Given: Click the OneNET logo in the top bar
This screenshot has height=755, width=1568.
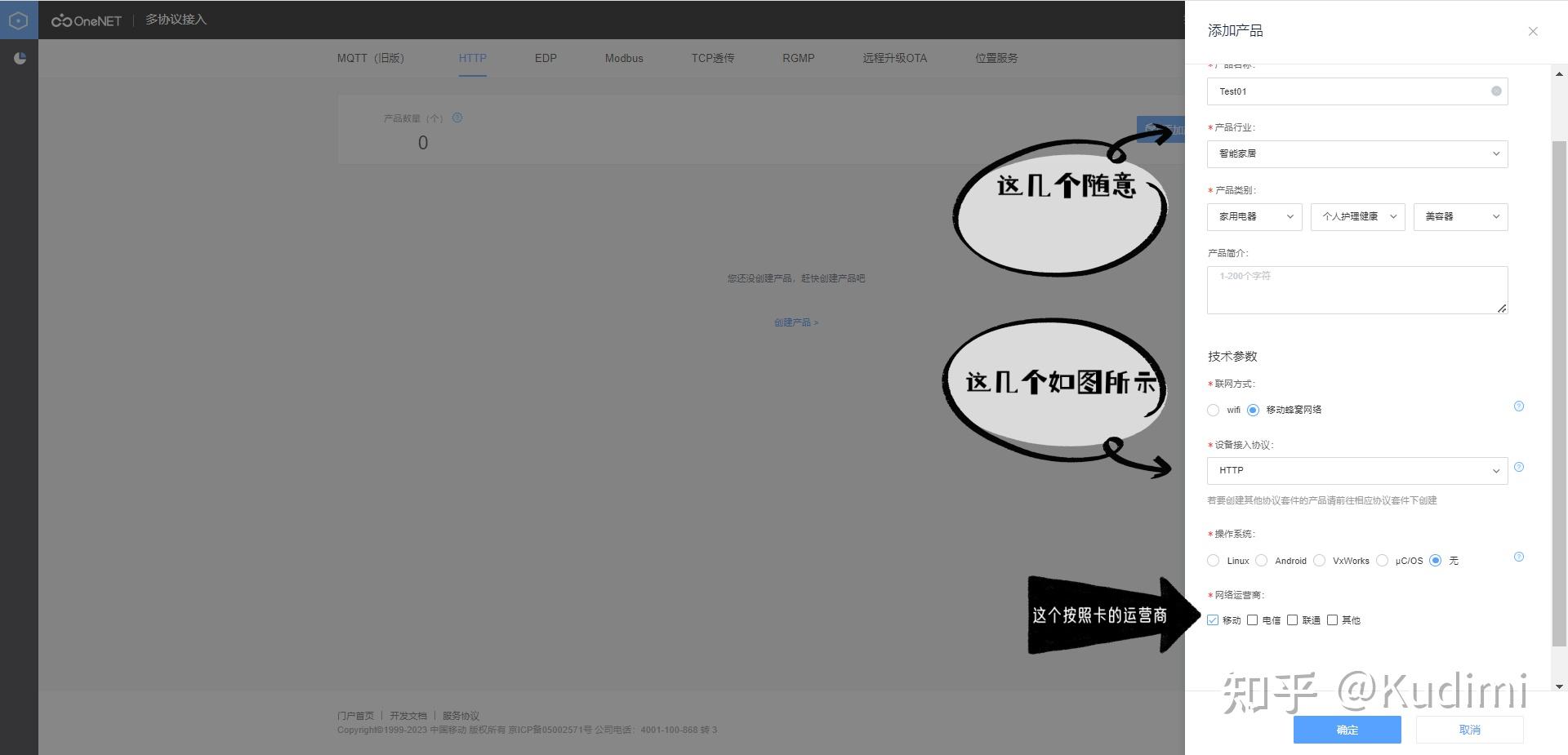Looking at the screenshot, I should (x=86, y=20).
